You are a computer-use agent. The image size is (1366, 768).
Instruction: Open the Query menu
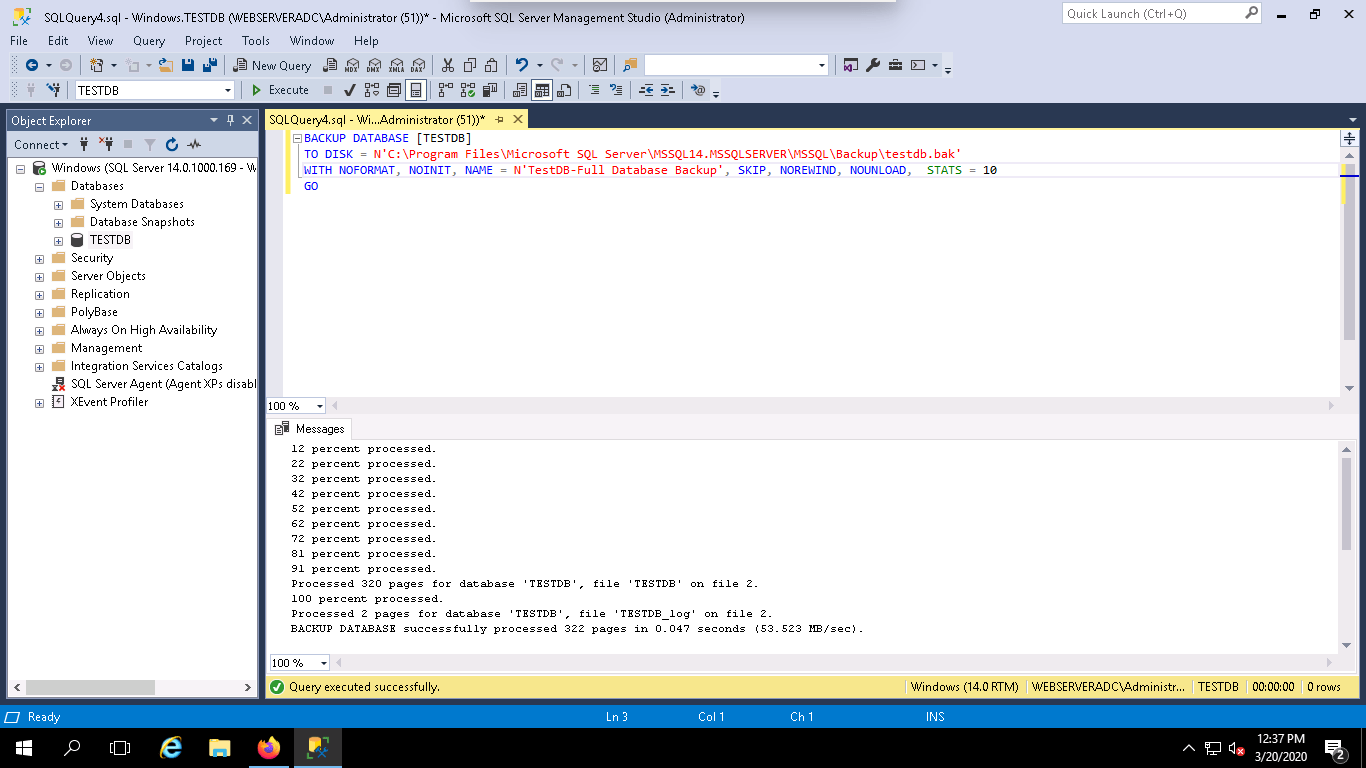click(x=148, y=41)
